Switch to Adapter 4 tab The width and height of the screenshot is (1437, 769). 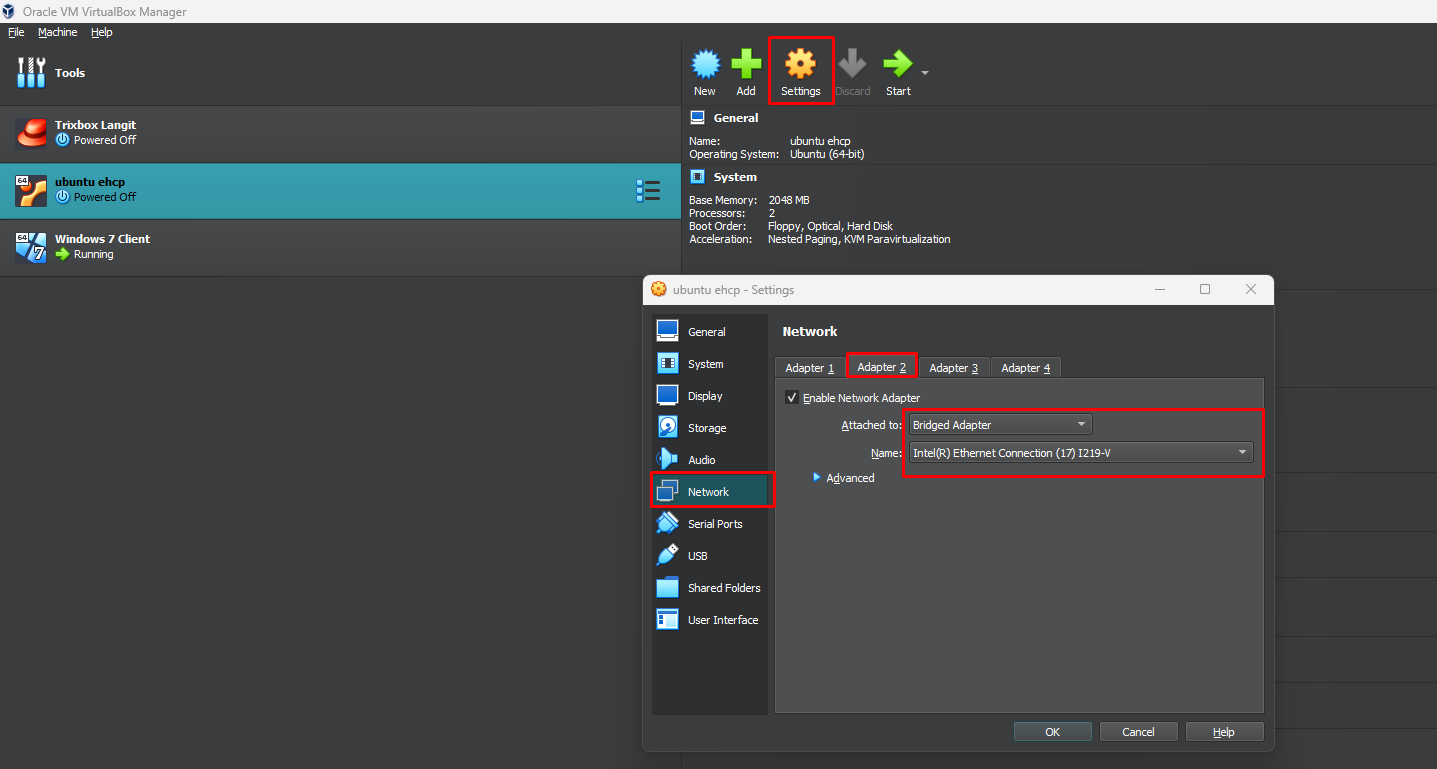[1026, 368]
